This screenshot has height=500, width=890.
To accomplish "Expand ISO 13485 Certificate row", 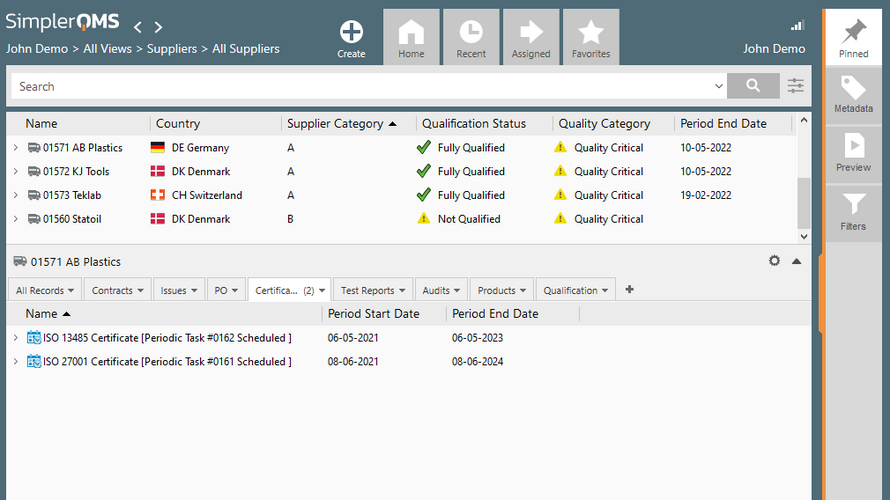I will [15, 338].
